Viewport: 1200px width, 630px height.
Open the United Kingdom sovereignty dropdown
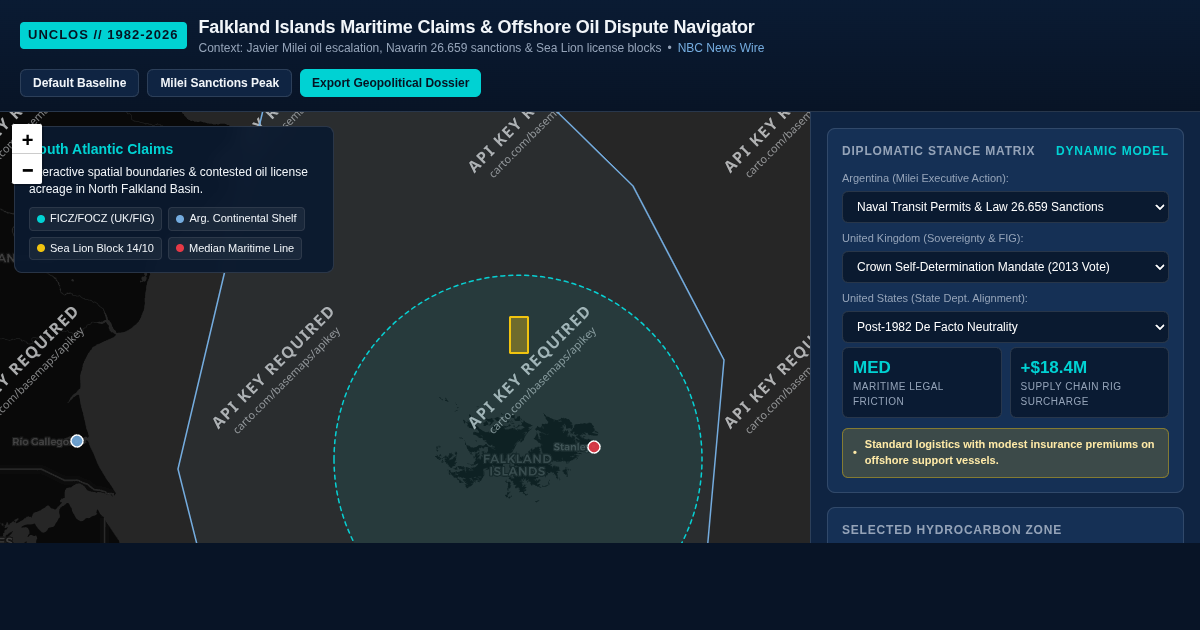pyautogui.click(x=1005, y=267)
